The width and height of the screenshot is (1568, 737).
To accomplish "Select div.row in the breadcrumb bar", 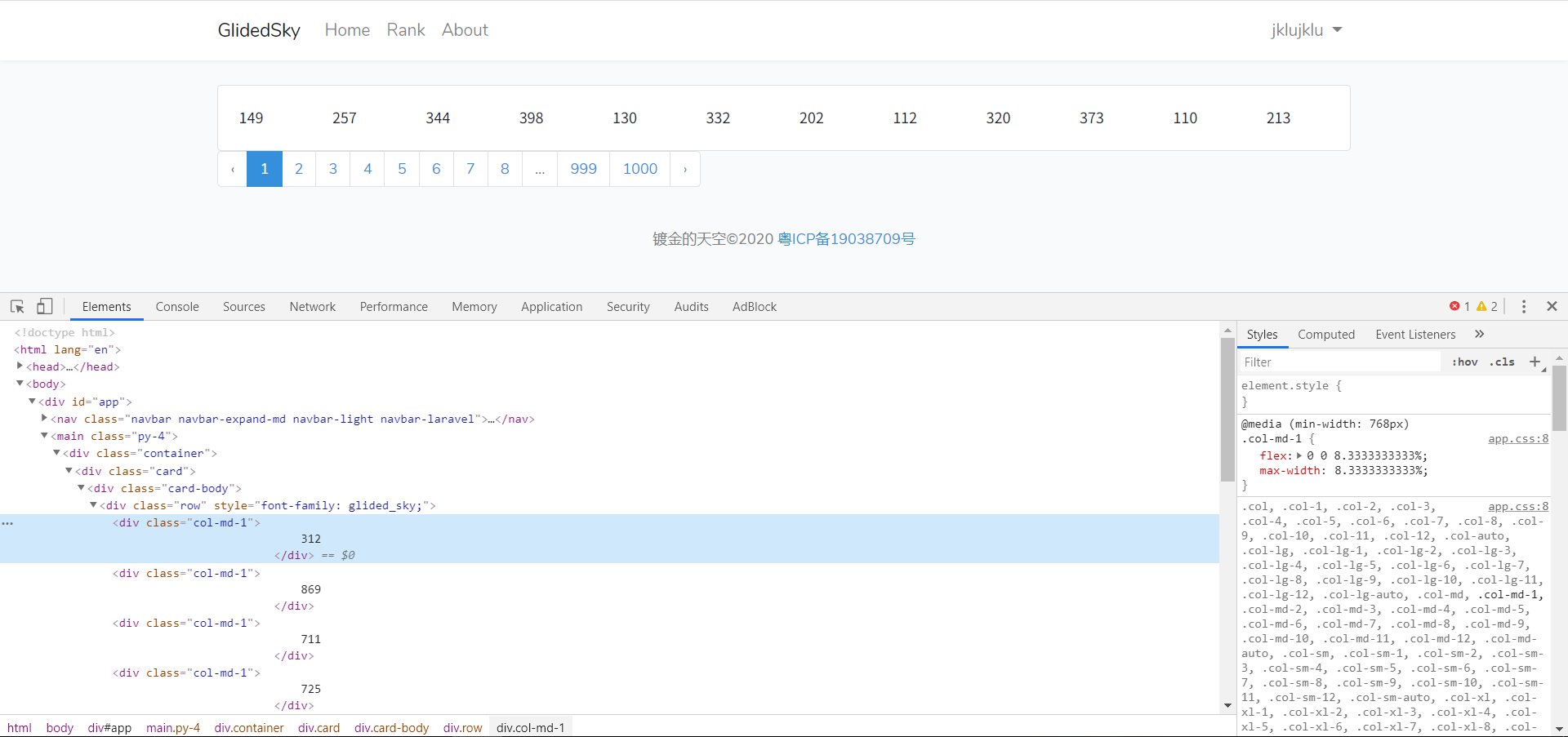I will tap(463, 728).
